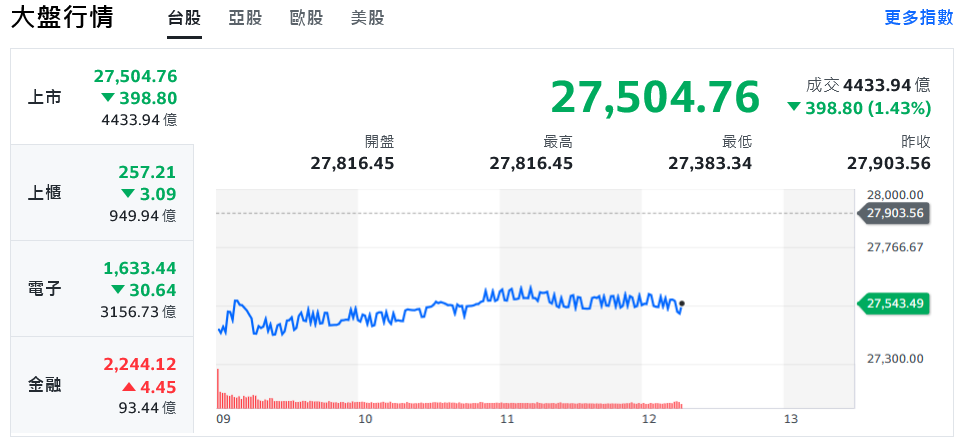957x437 pixels.
Task: Switch to the 美股 tab
Action: coord(367,18)
